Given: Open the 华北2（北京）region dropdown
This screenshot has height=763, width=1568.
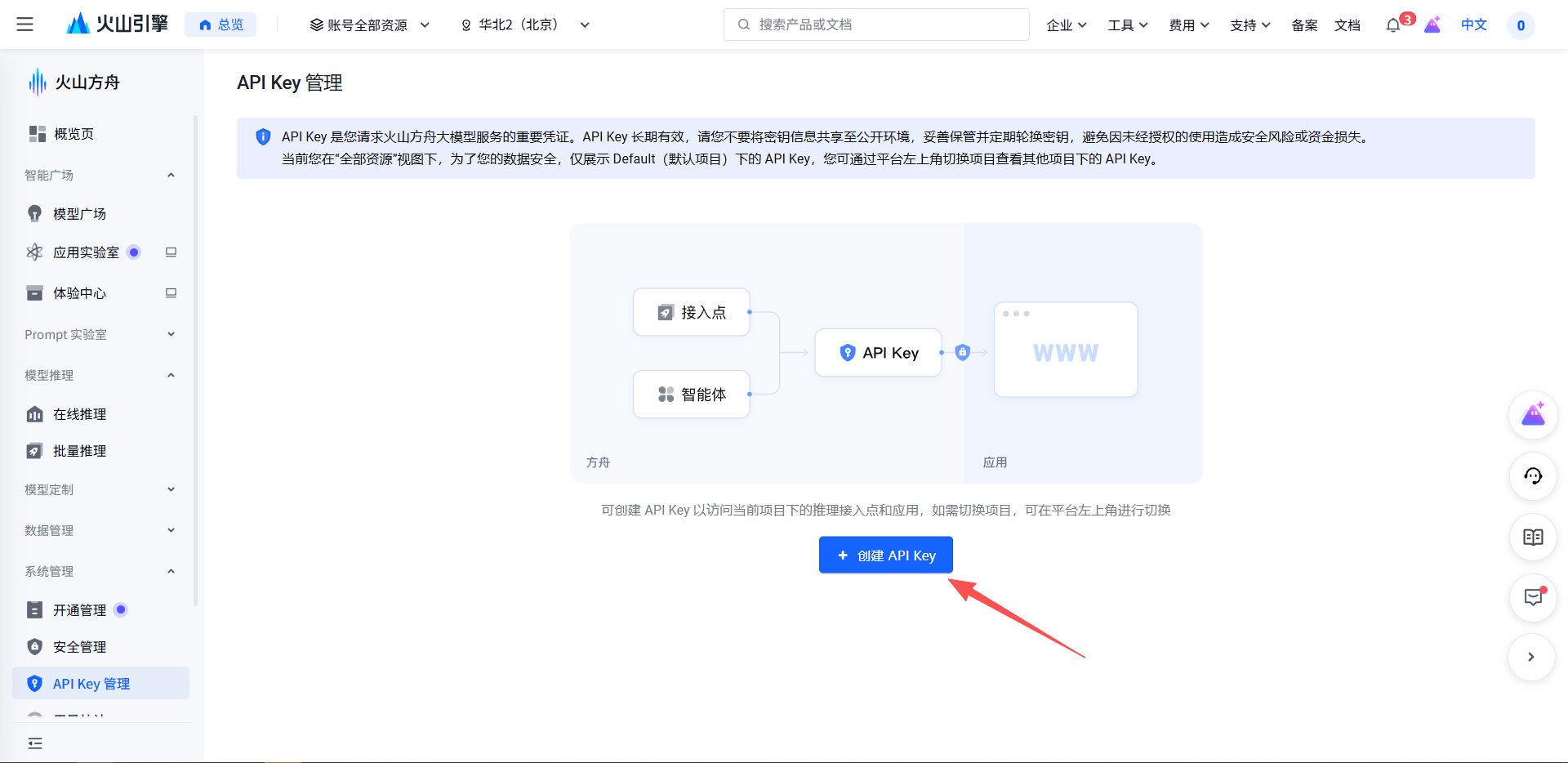Looking at the screenshot, I should point(525,25).
